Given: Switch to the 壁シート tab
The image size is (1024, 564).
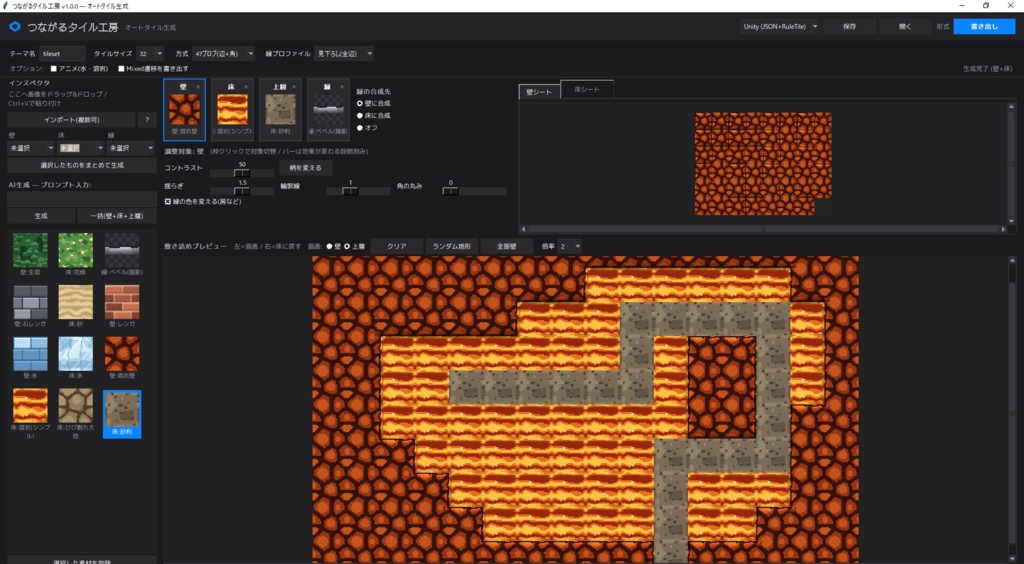Looking at the screenshot, I should (x=539, y=92).
